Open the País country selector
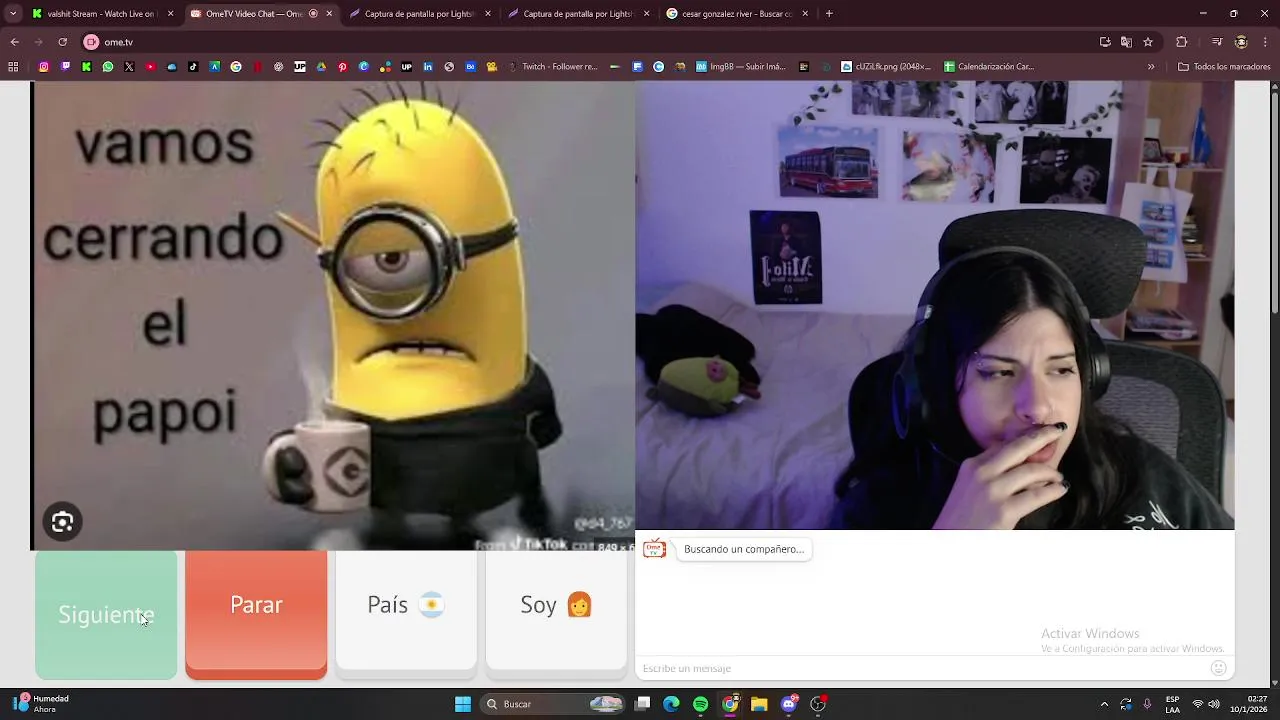This screenshot has width=1280, height=720. tap(406, 610)
